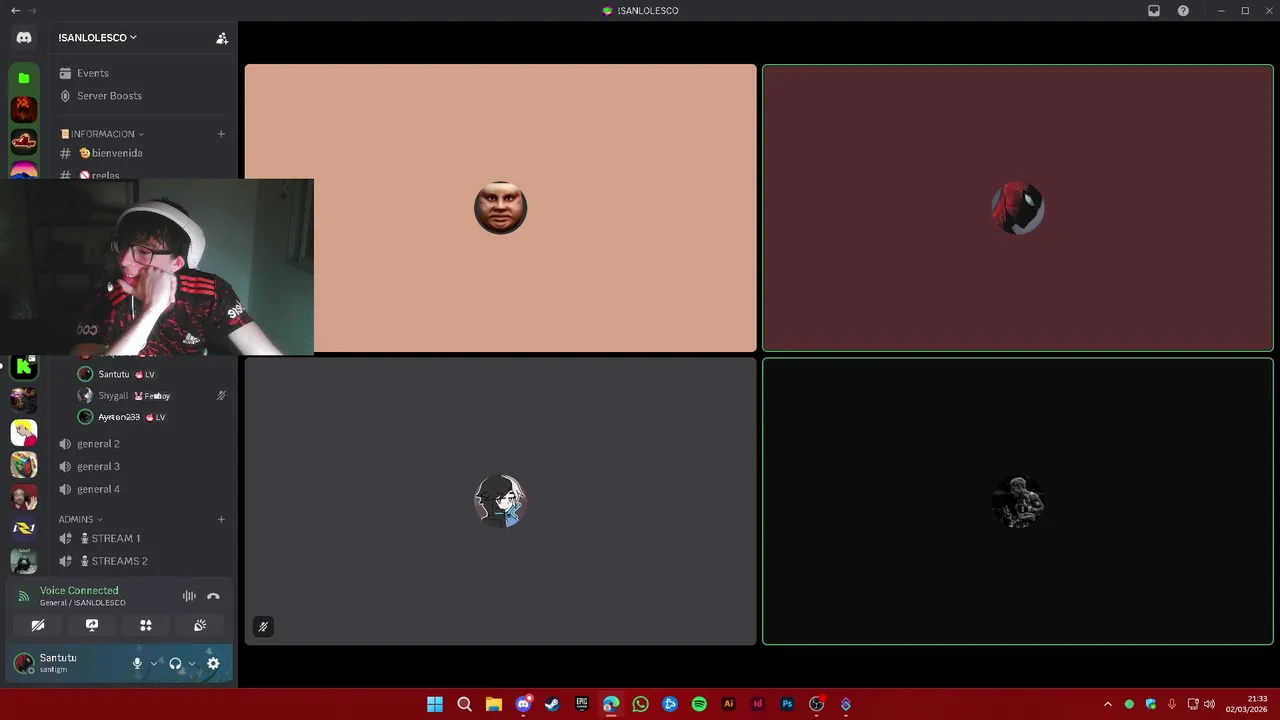Image resolution: width=1280 pixels, height=720 pixels.
Task: Open Discord direct messages home icon
Action: point(24,38)
